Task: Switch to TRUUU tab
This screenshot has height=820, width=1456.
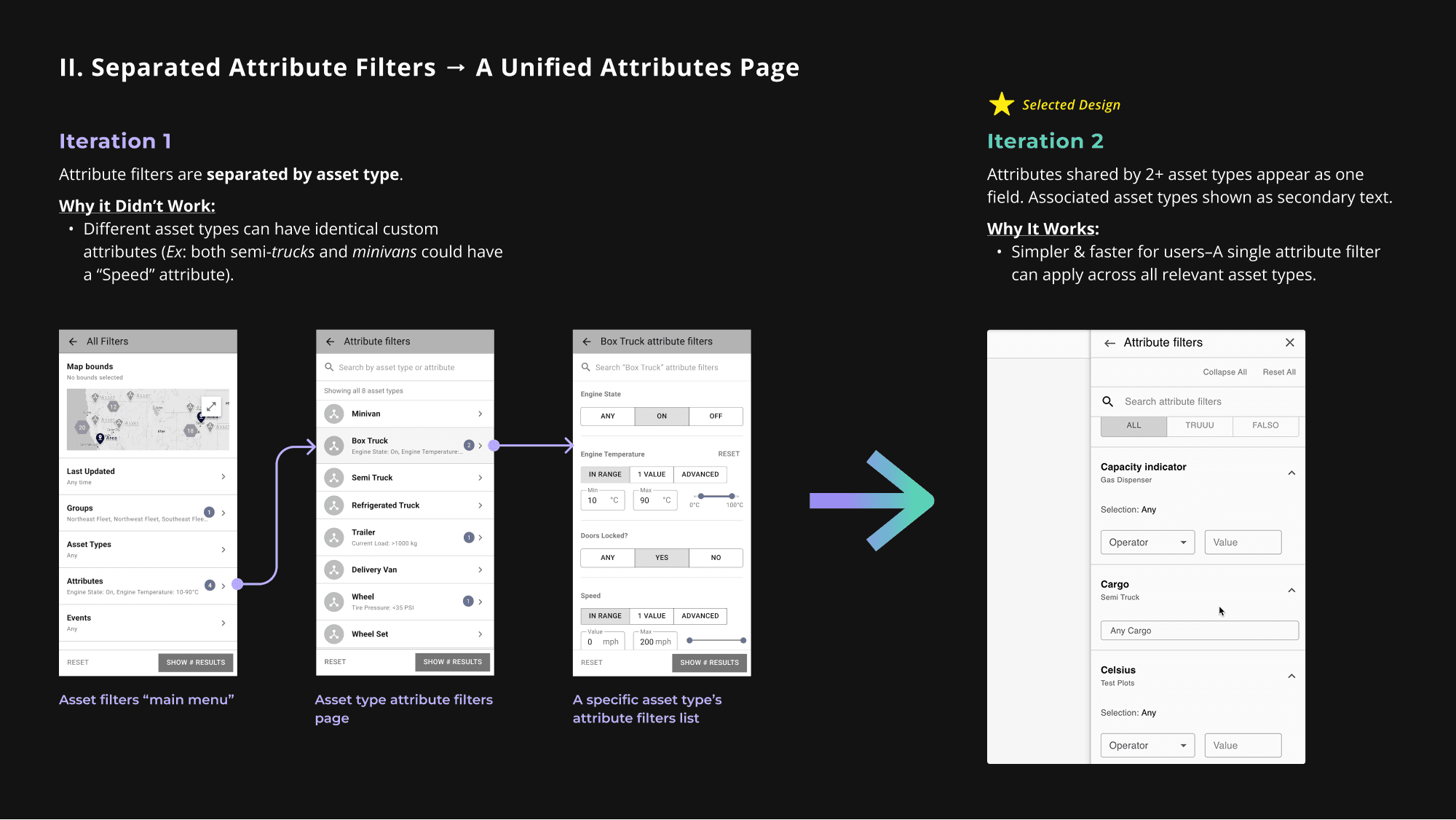Action: (x=1199, y=425)
